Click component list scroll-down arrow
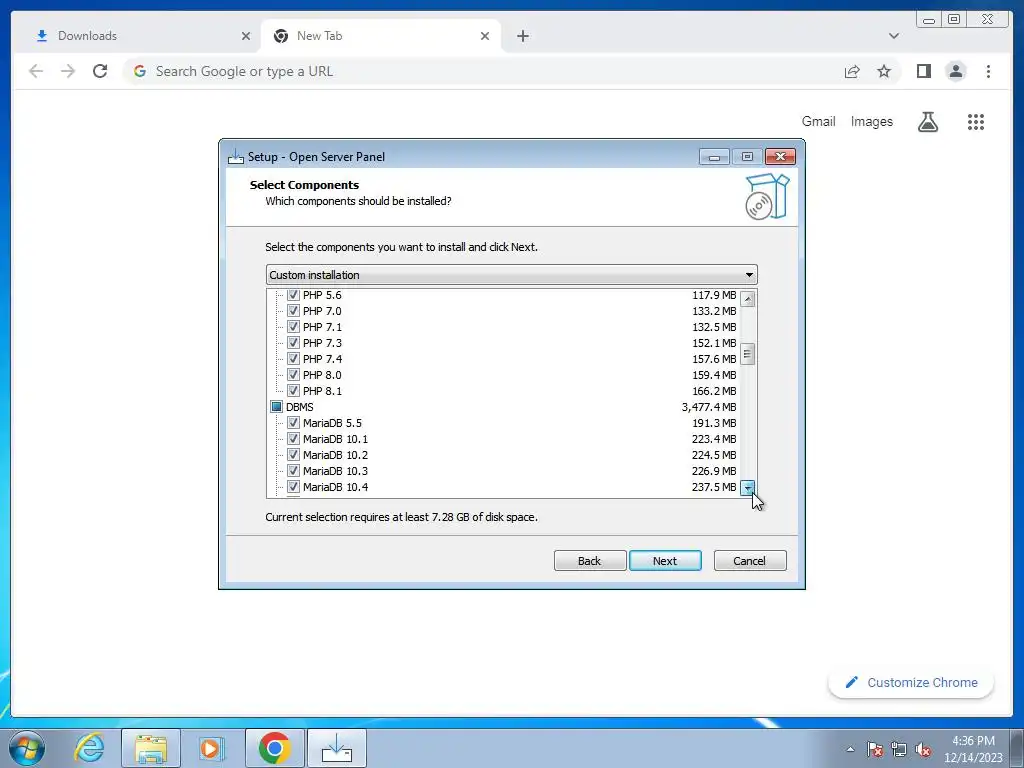This screenshot has width=1024, height=768. tap(748, 488)
